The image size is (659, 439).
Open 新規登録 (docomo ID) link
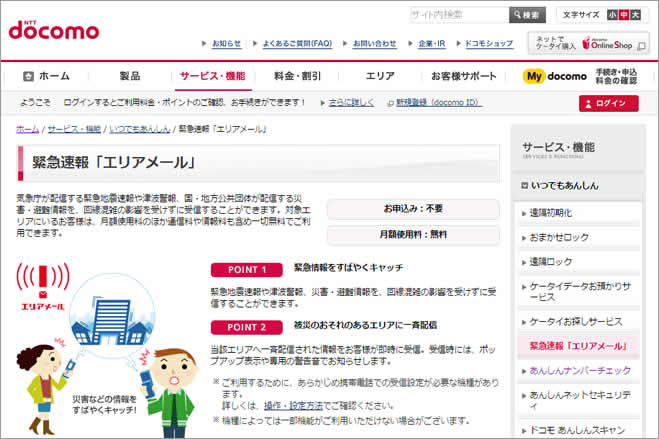tap(439, 103)
